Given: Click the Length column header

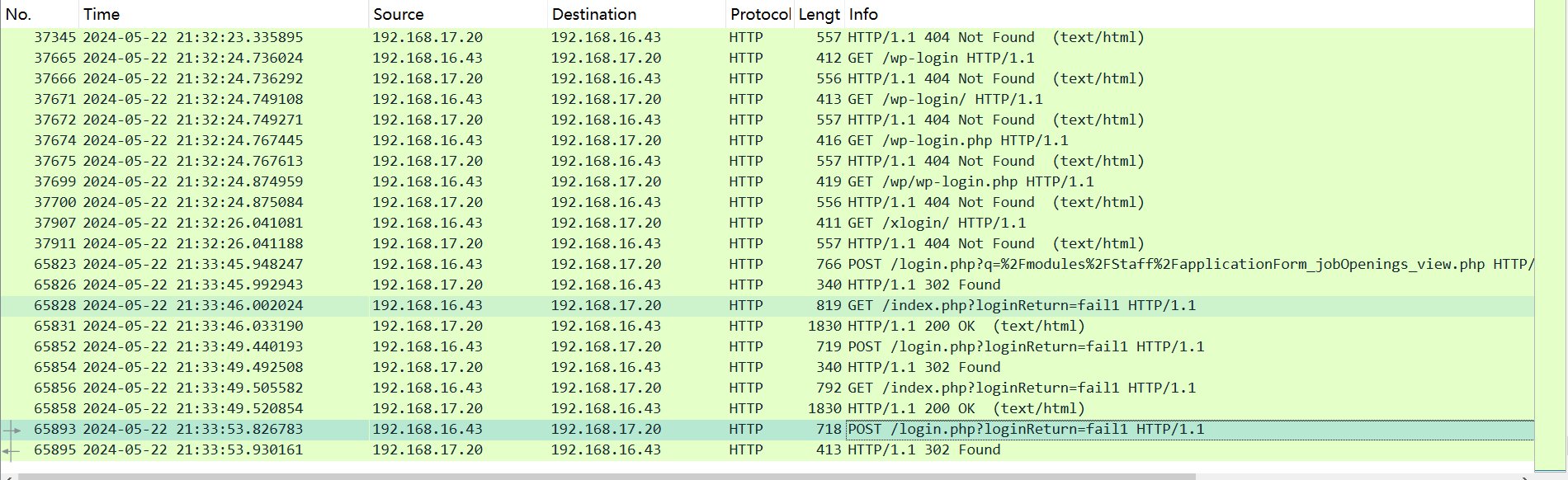Looking at the screenshot, I should (819, 14).
